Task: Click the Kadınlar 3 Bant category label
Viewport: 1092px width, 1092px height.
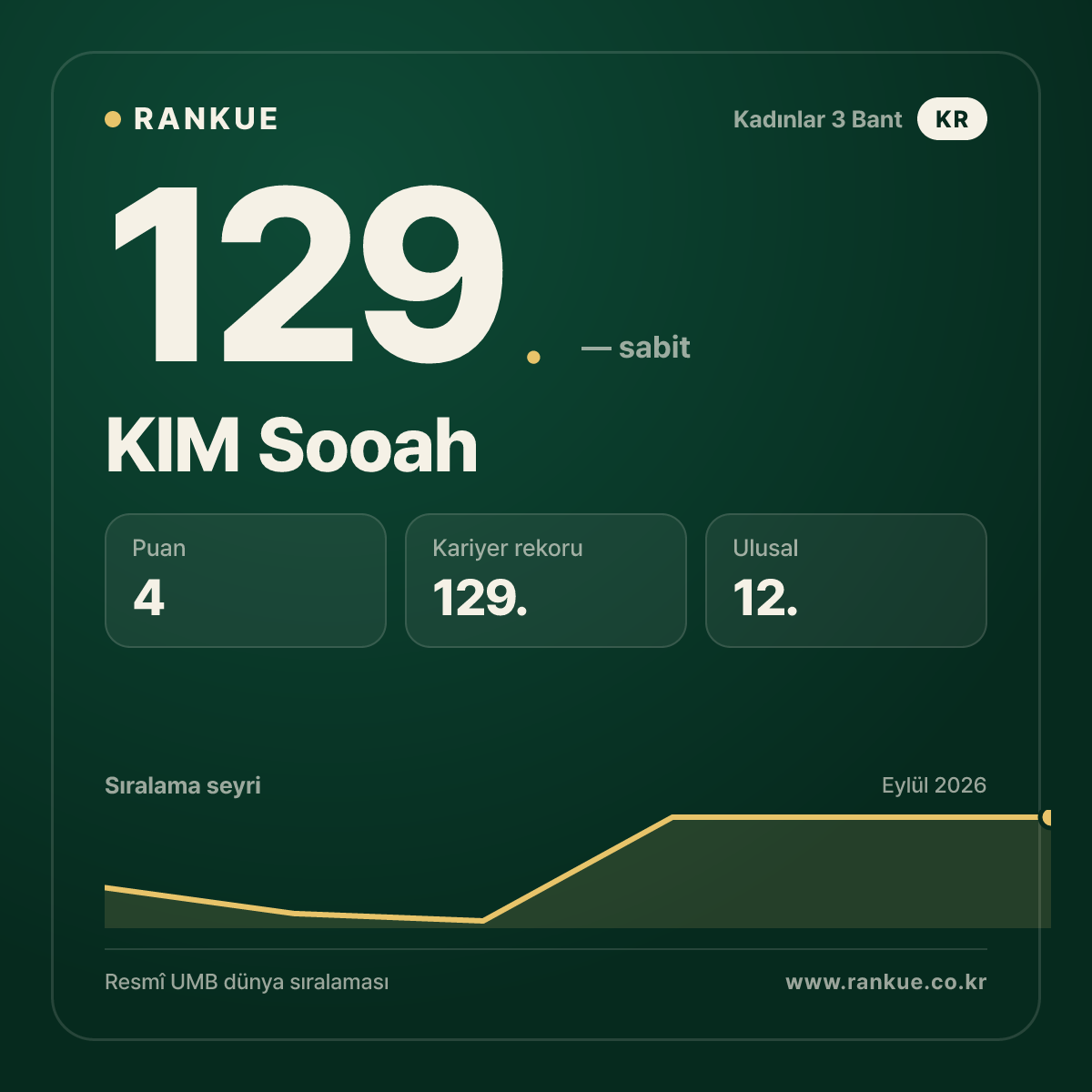Action: [x=817, y=119]
